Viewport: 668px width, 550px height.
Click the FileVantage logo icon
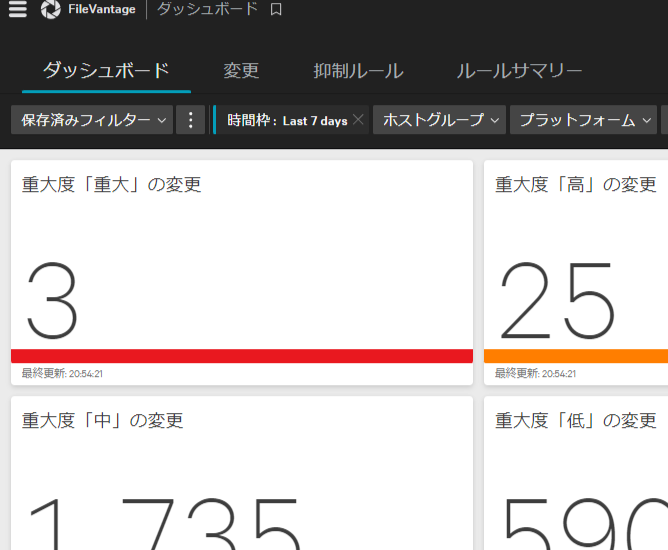click(51, 9)
